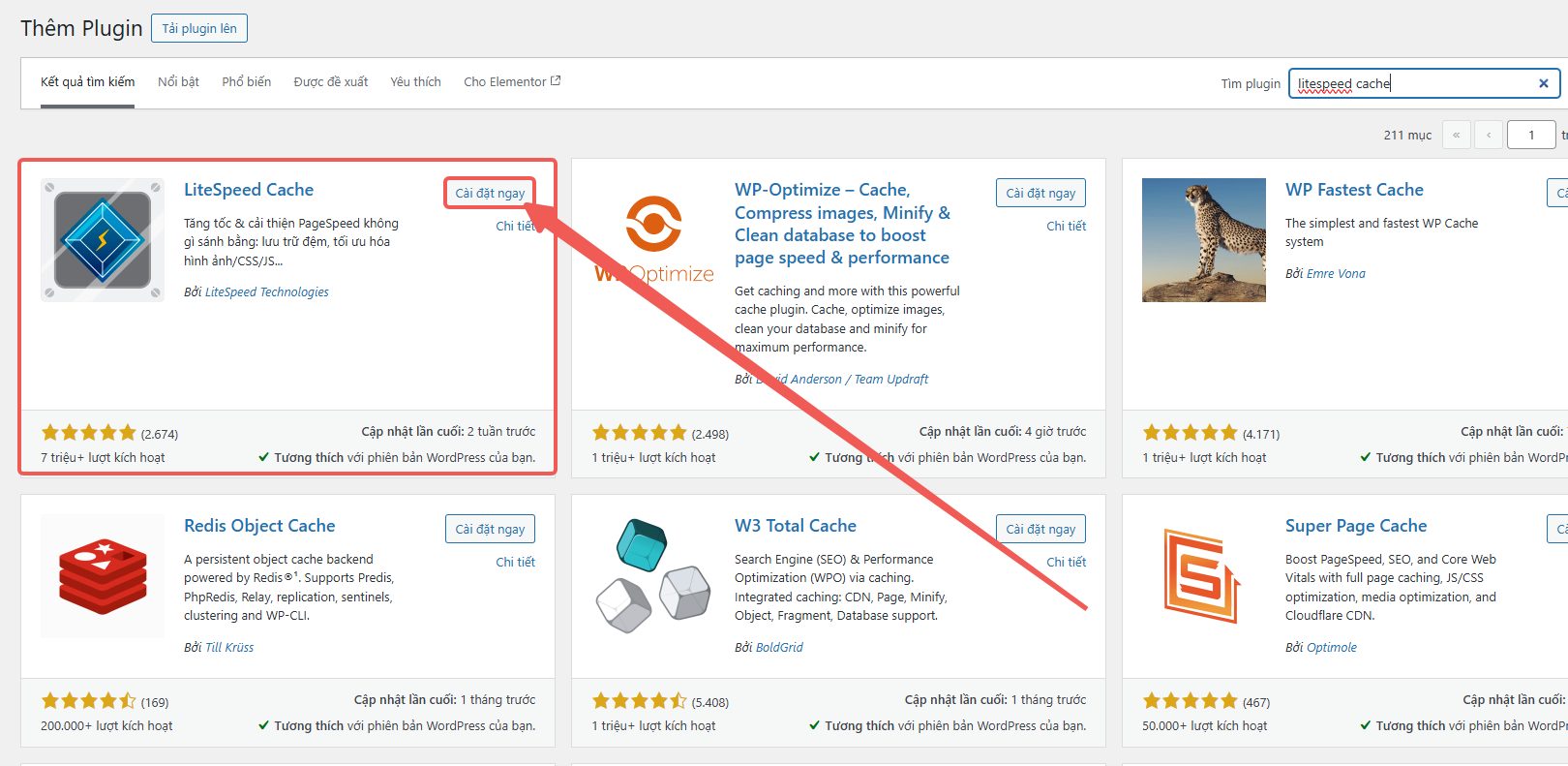Viewport: 1568px width, 766px height.
Task: View Chi tiết for W3 Total Cache
Action: [x=1066, y=562]
